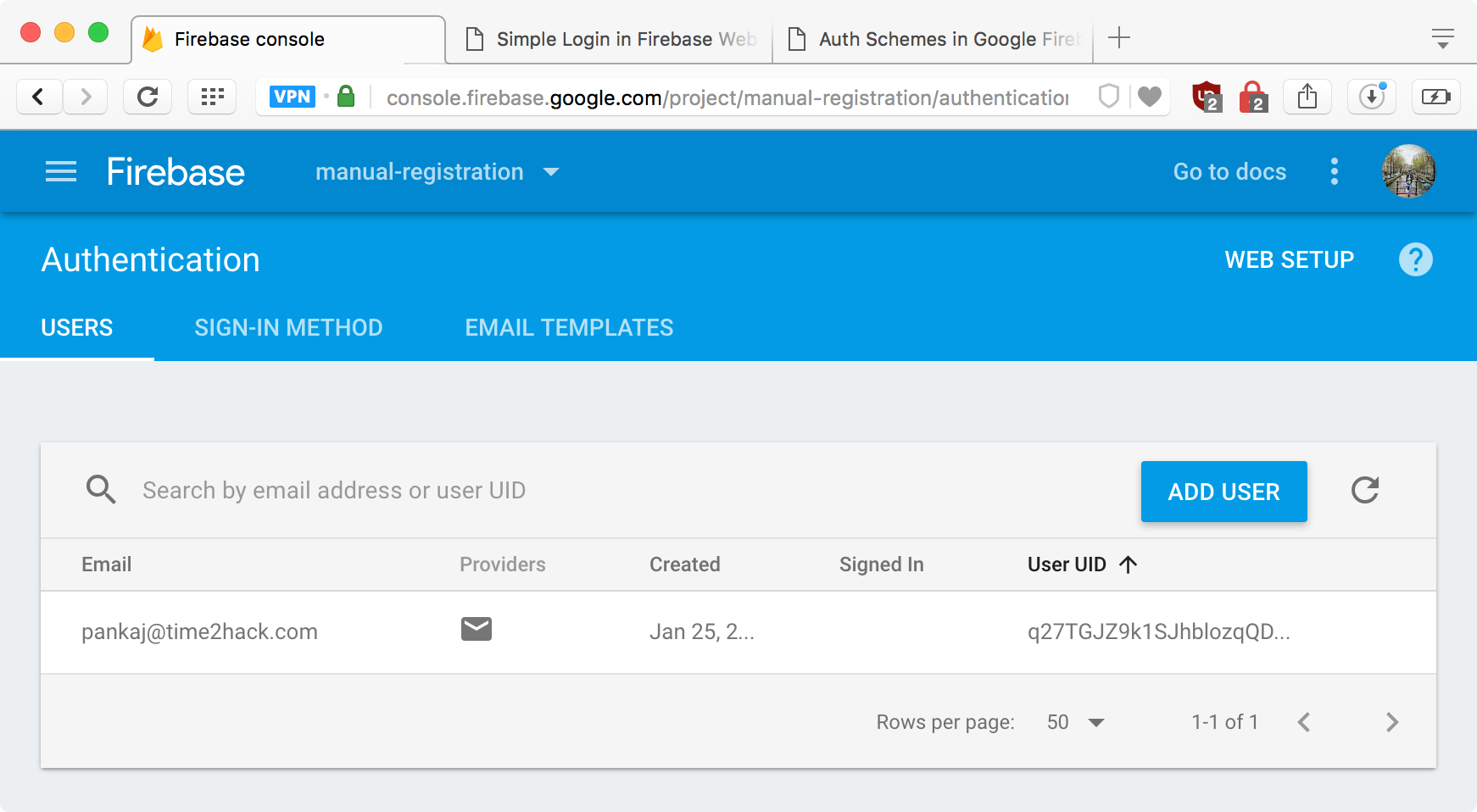Switch to Simple Login in Firebase Web tab
This screenshot has height=812, width=1477.
coord(610,39)
